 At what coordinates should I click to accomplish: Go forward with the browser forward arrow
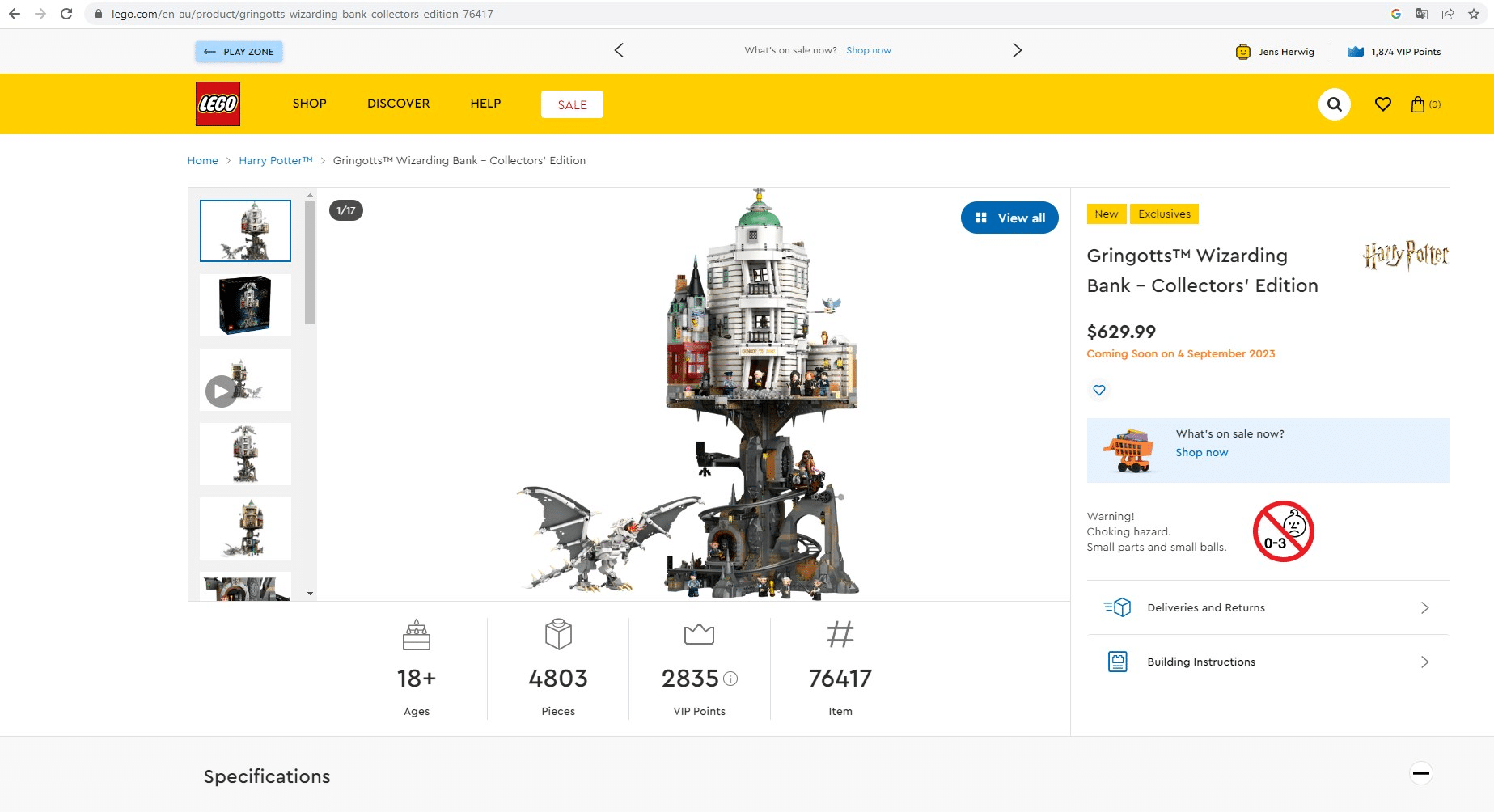pos(40,14)
